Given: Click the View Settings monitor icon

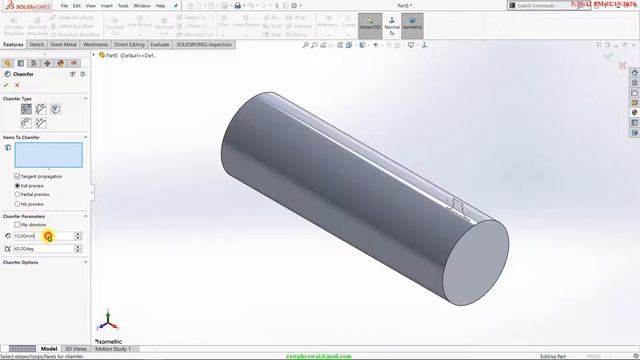Looking at the screenshot, I should 411,45.
